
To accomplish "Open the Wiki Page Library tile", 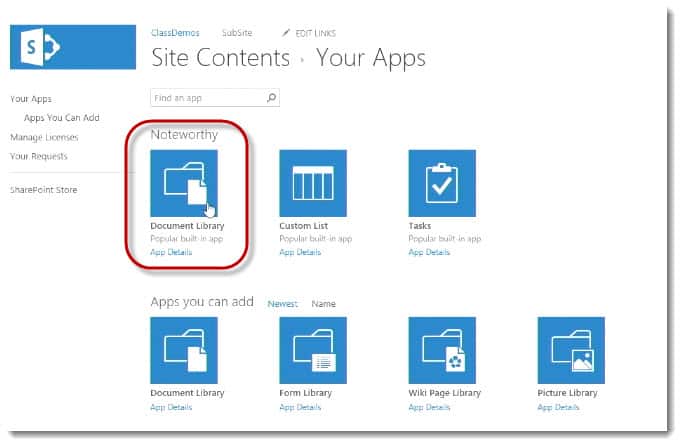I will (x=442, y=350).
